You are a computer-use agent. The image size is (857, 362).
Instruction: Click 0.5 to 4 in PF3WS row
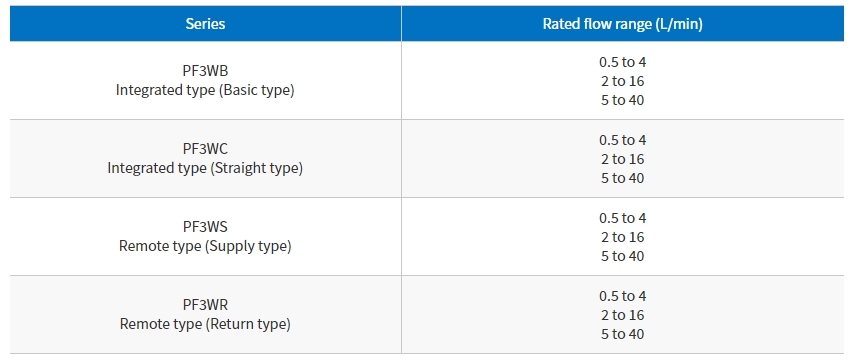pyautogui.click(x=623, y=218)
